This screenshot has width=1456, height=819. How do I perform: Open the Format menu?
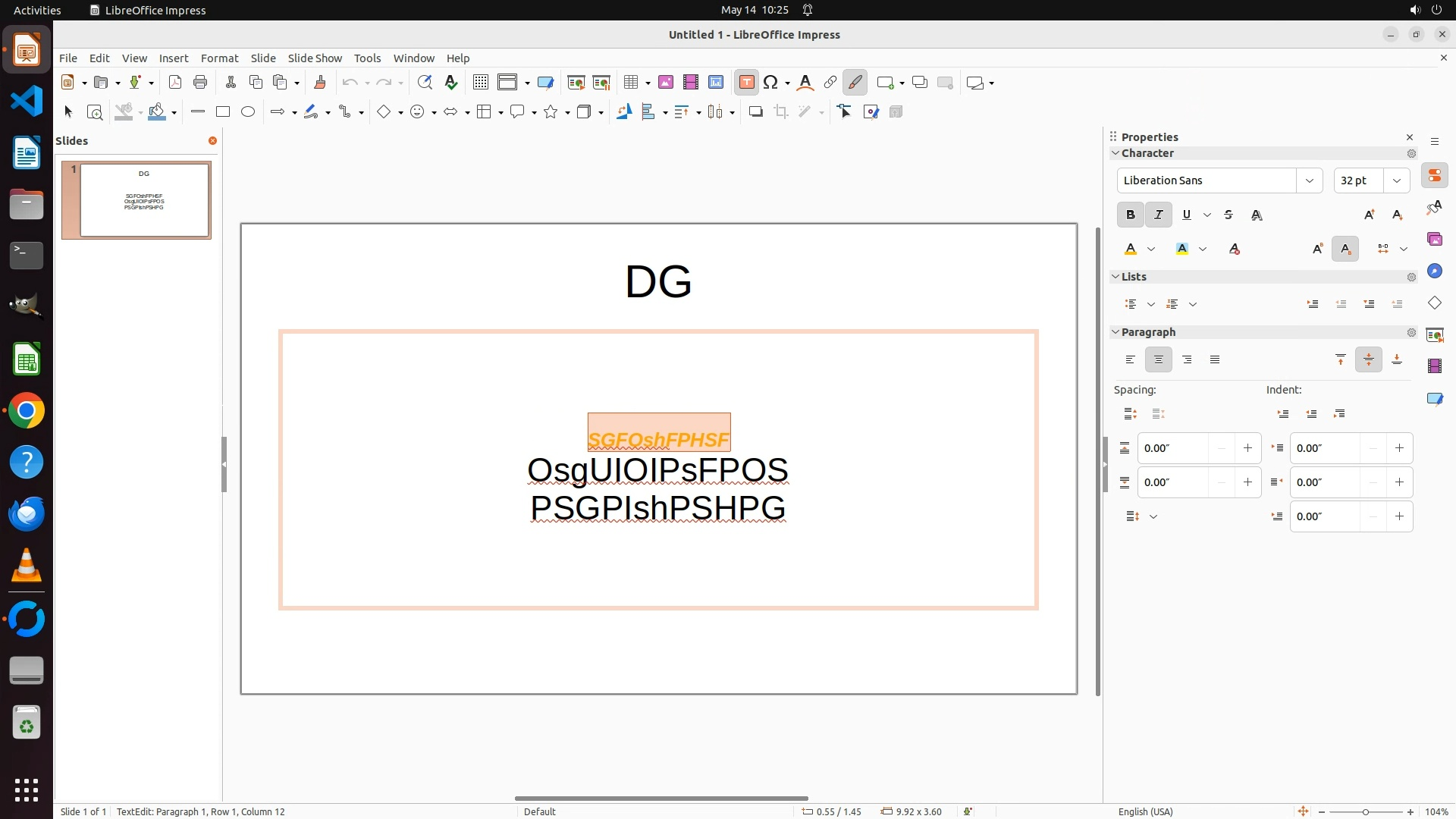tap(219, 58)
